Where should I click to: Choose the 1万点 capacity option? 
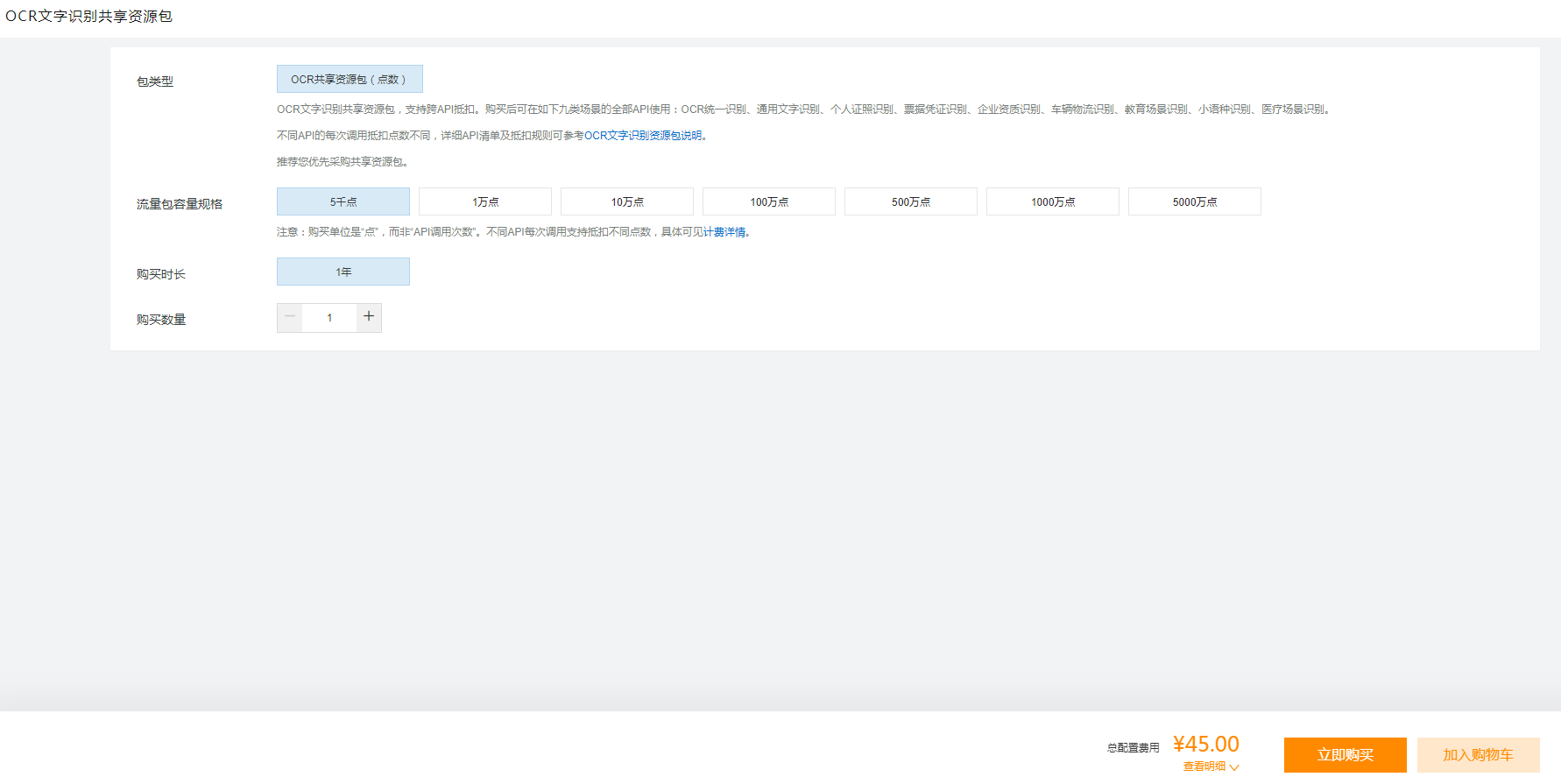[x=485, y=201]
